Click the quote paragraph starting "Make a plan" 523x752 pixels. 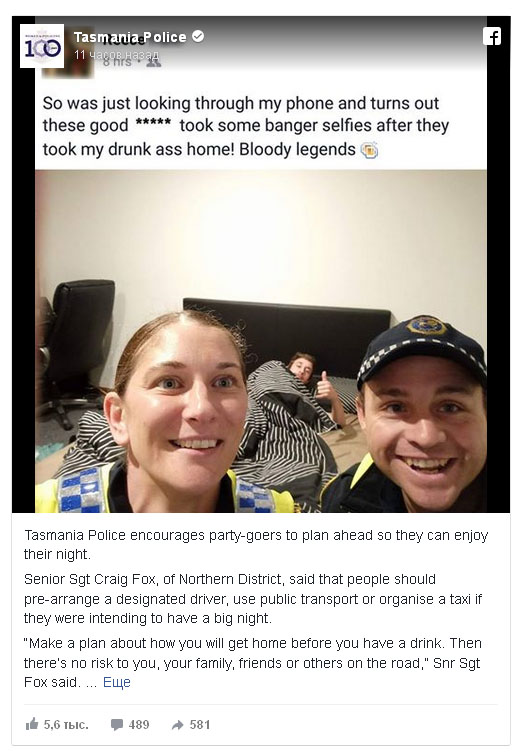[x=253, y=662]
